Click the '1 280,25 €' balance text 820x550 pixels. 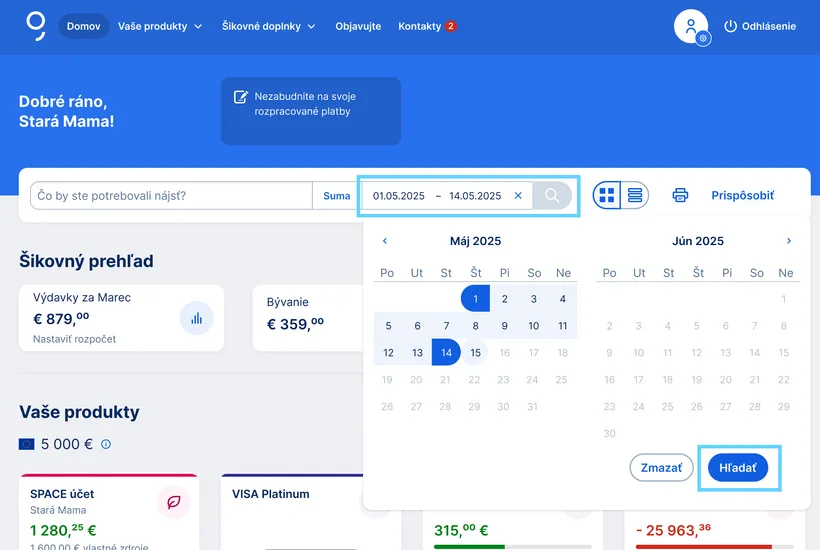coord(63,530)
